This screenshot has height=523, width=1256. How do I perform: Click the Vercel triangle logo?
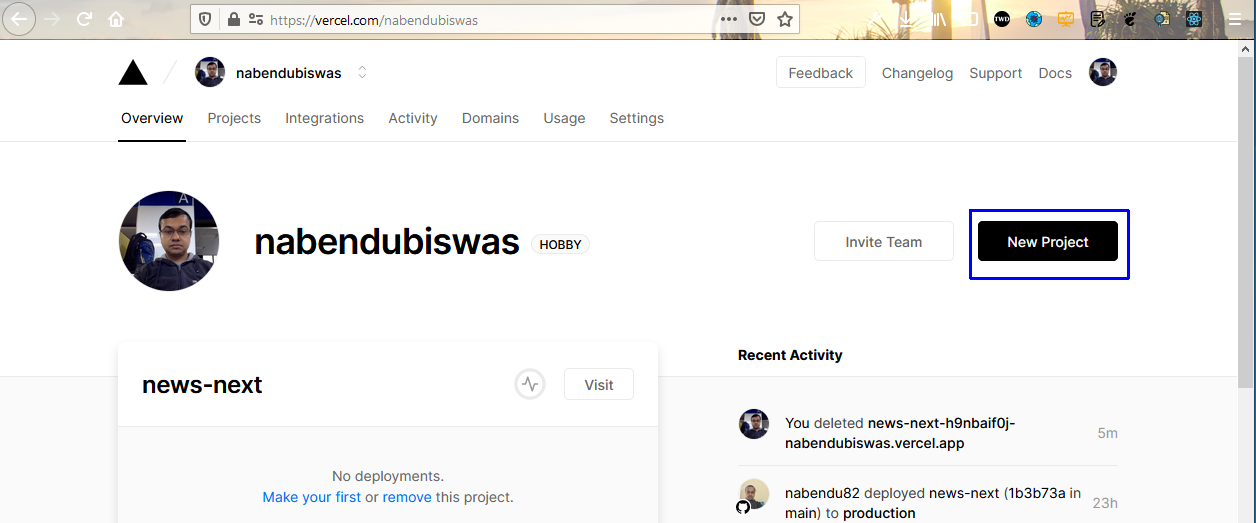pyautogui.click(x=133, y=72)
